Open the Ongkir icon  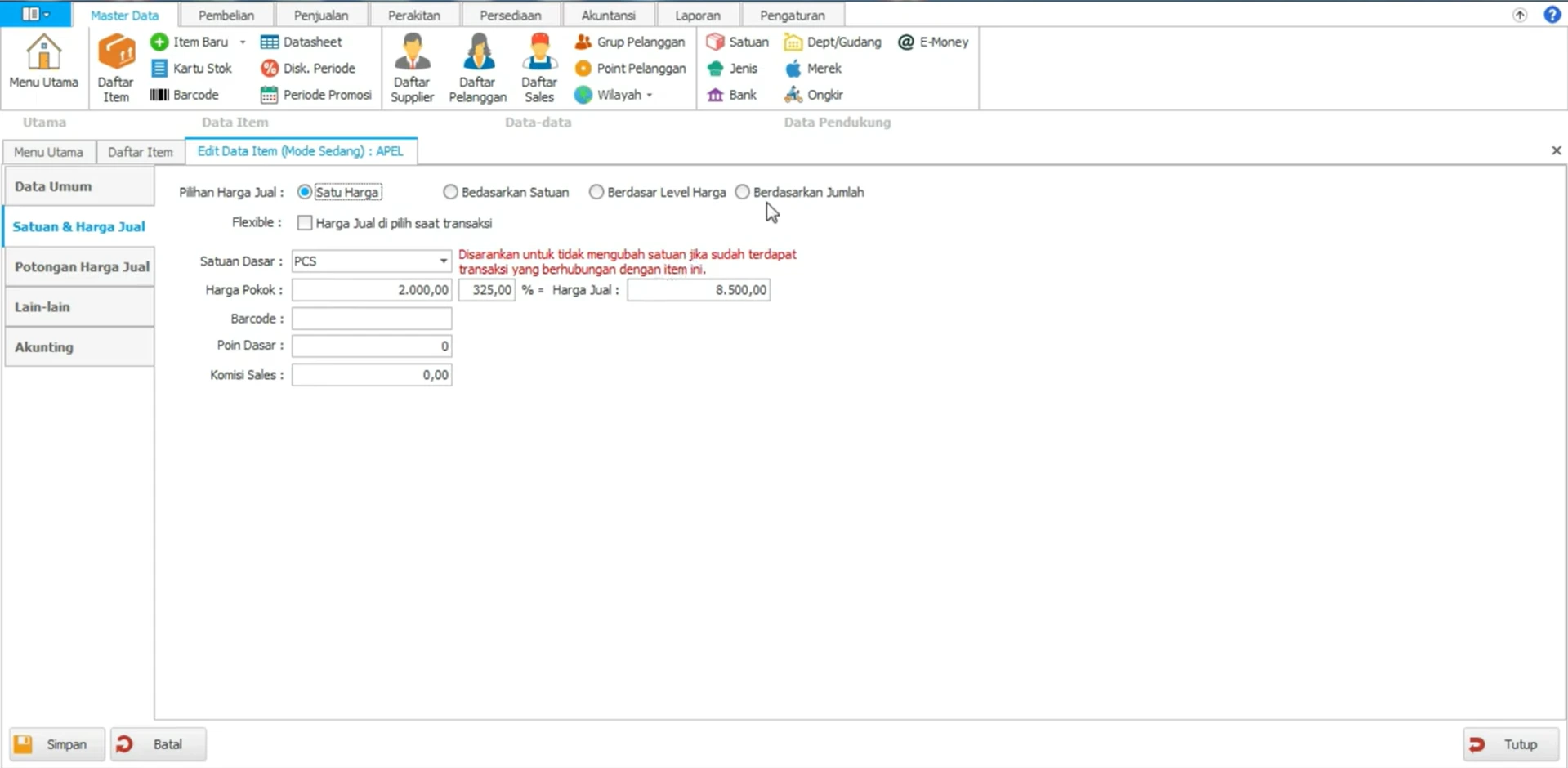tap(814, 95)
